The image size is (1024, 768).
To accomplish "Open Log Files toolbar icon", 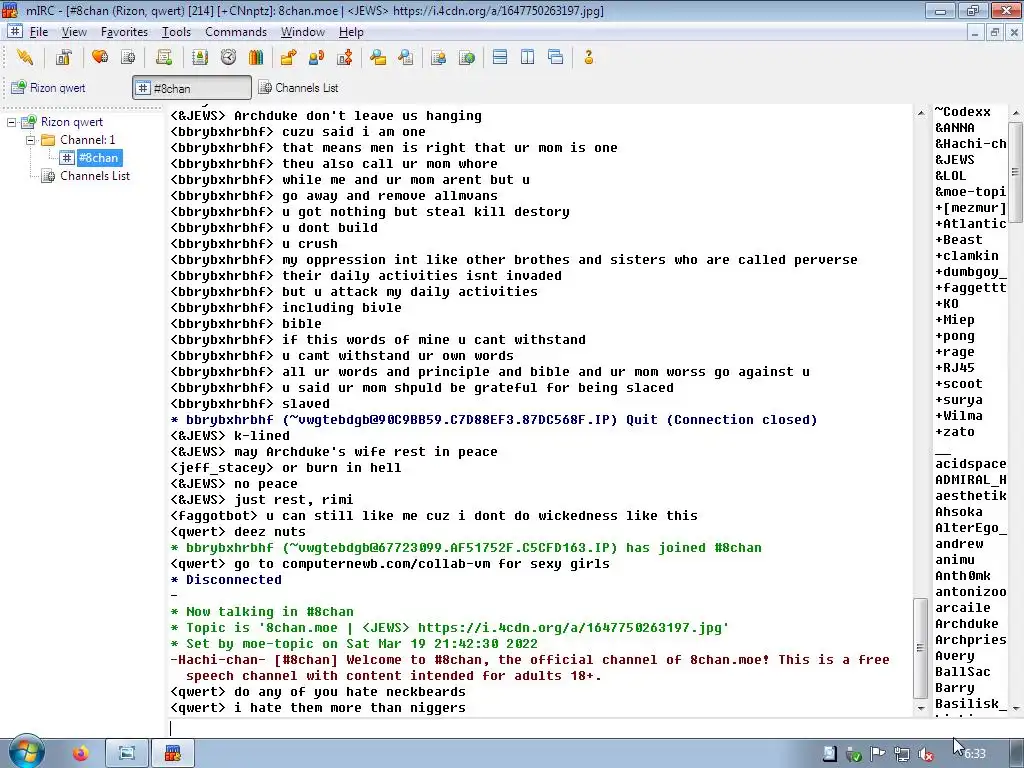I will [406, 57].
